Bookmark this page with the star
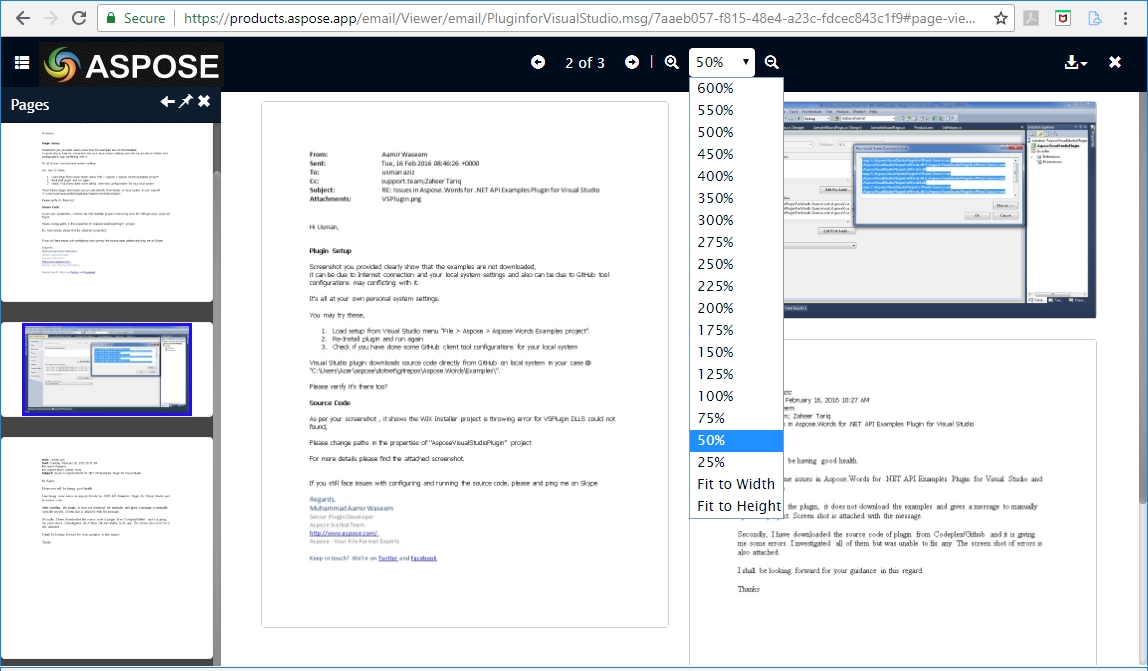Viewport: 1148px width, 671px height. tap(1000, 18)
